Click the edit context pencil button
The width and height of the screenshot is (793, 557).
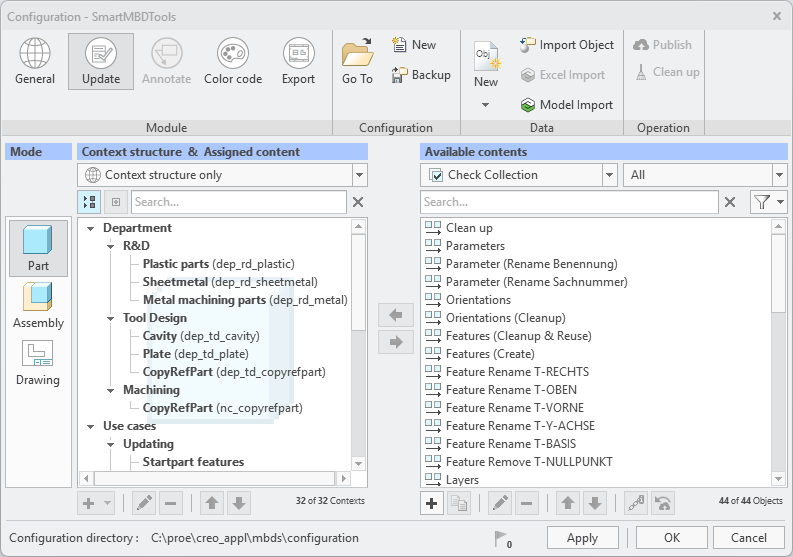tap(144, 503)
